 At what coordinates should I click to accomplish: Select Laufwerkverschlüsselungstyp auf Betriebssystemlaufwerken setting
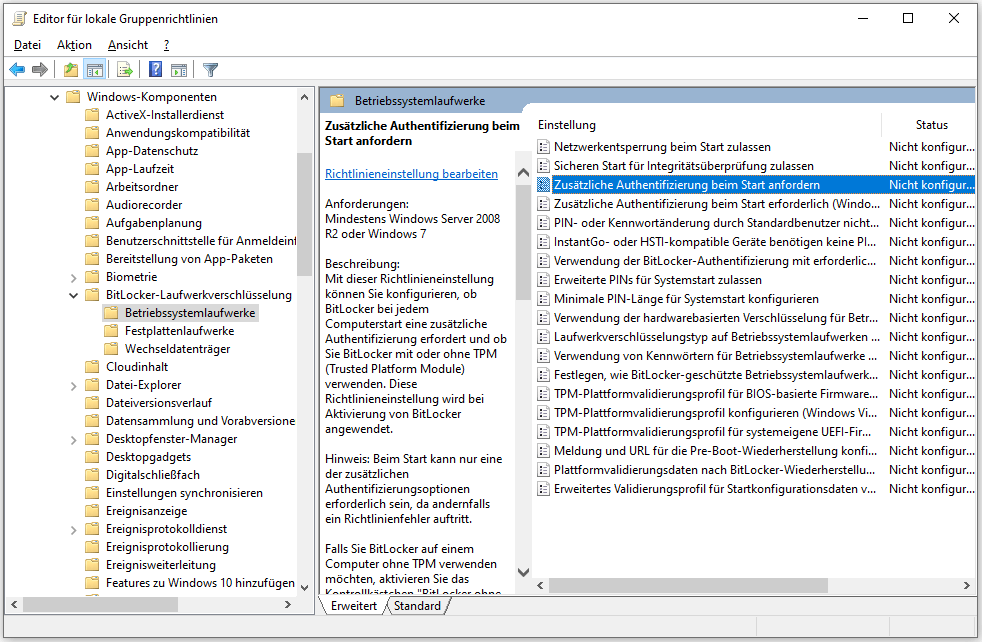pos(716,337)
